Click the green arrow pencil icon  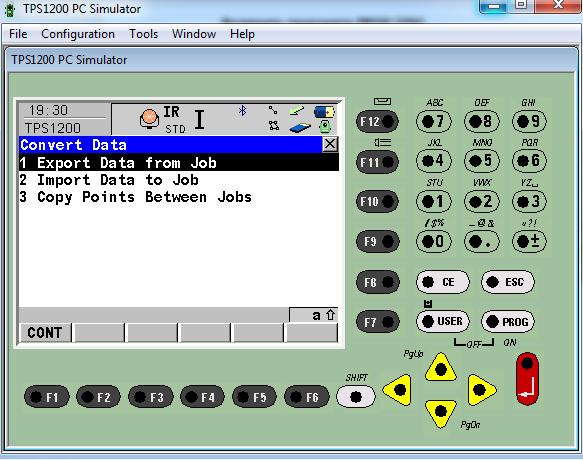pyautogui.click(x=297, y=110)
